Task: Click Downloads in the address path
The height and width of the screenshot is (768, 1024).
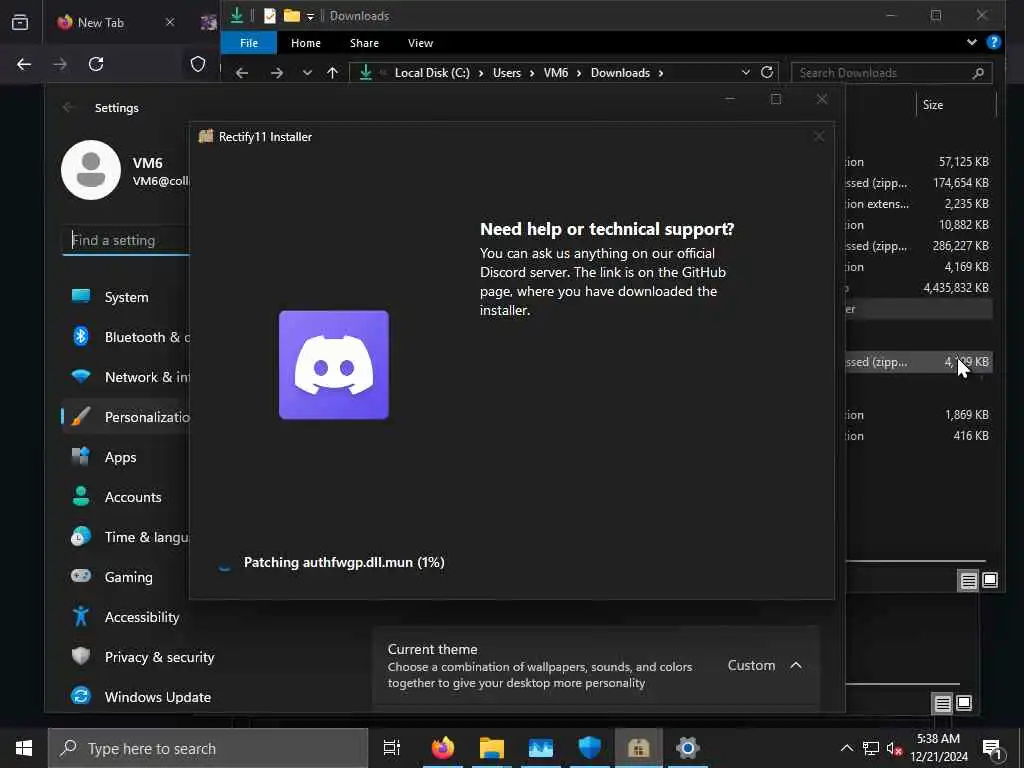Action: pyautogui.click(x=620, y=73)
